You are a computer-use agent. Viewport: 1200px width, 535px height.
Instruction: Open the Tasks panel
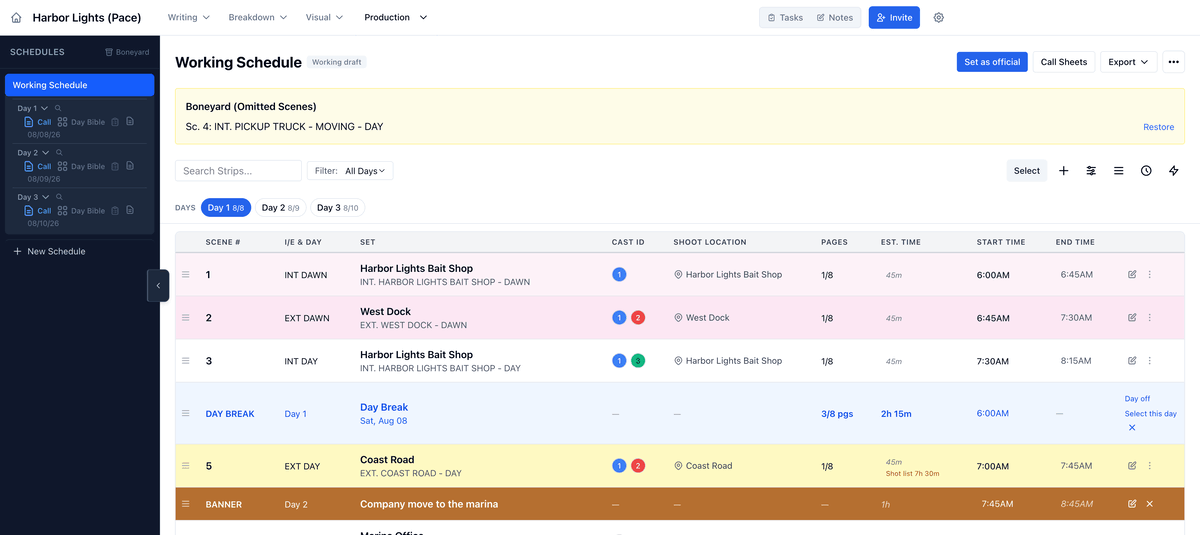(x=785, y=18)
